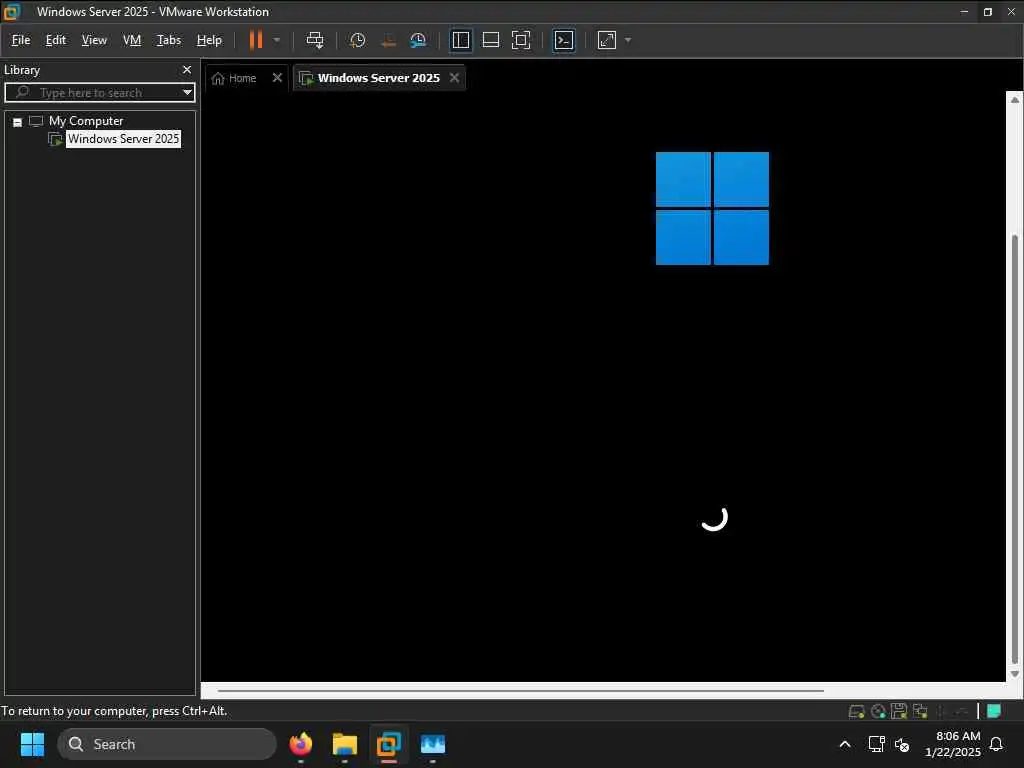The width and height of the screenshot is (1024, 768).
Task: Take a snapshot of the VM
Action: click(x=357, y=40)
